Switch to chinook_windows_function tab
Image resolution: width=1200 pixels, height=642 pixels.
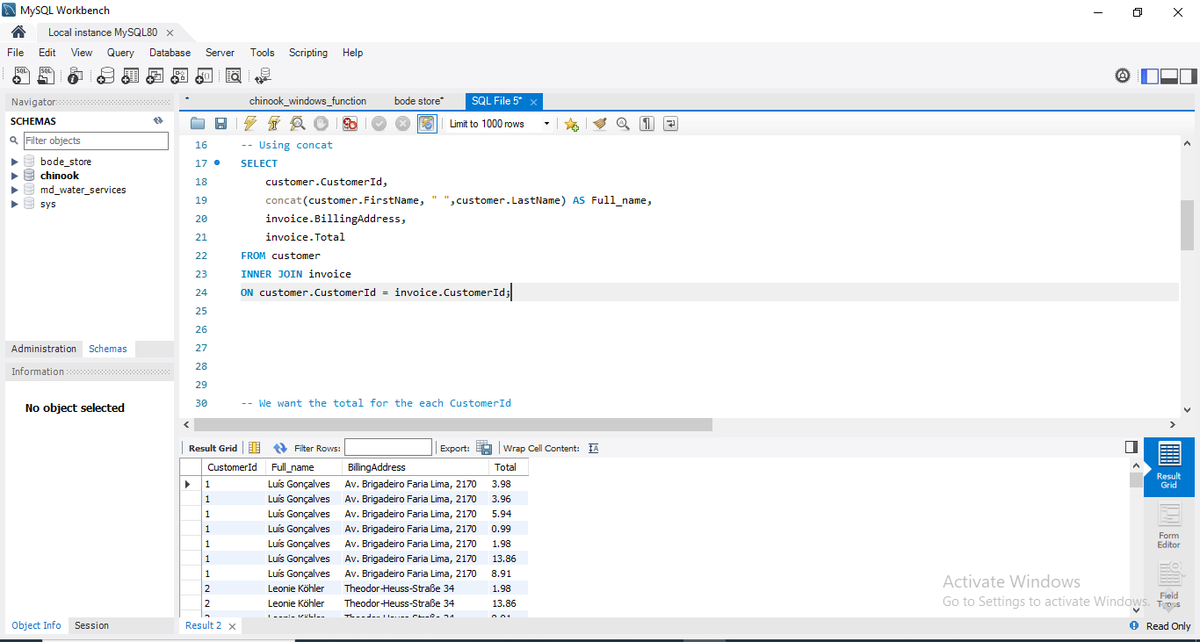(308, 101)
